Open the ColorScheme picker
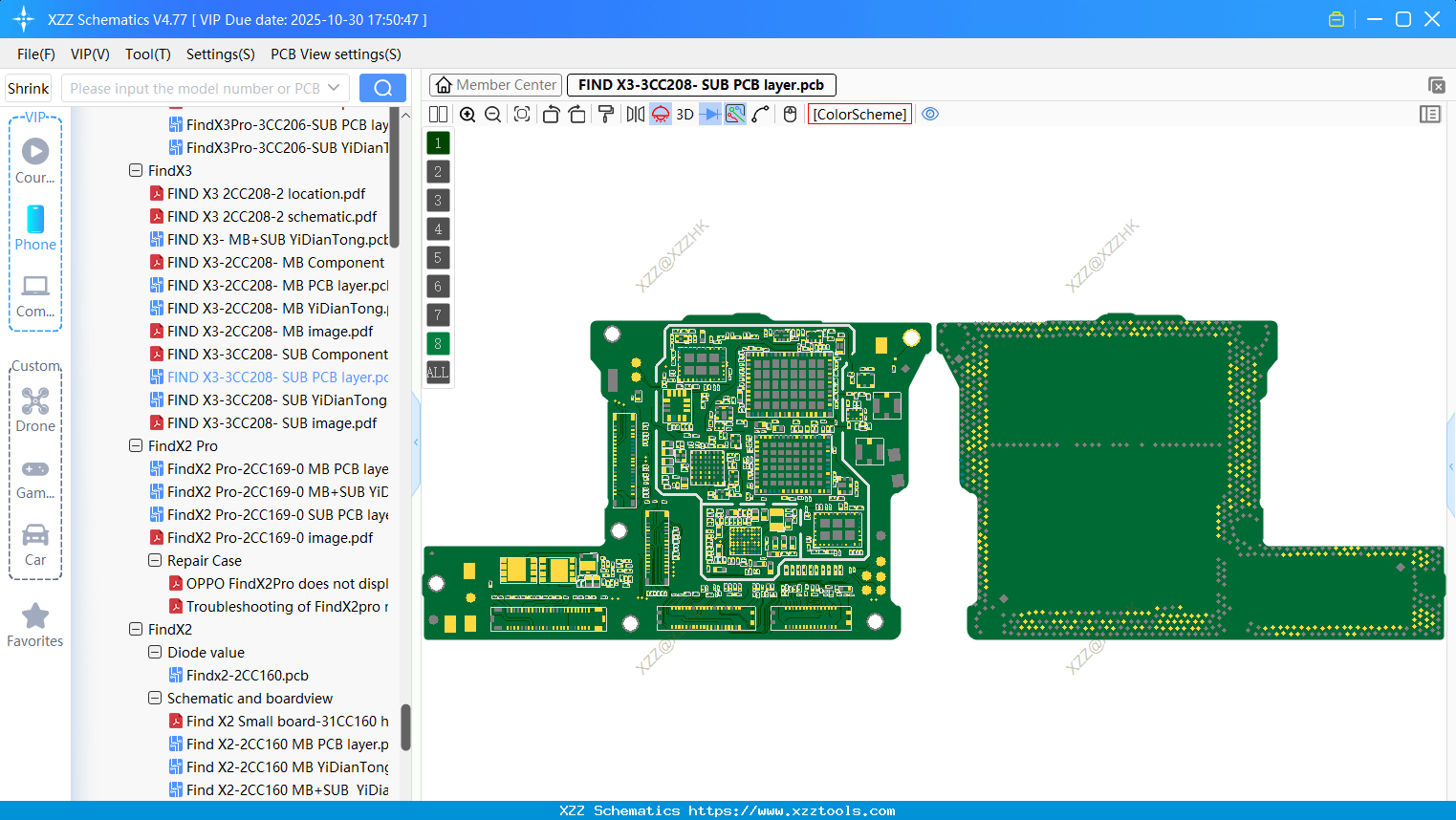This screenshot has width=1456, height=820. pos(859,115)
